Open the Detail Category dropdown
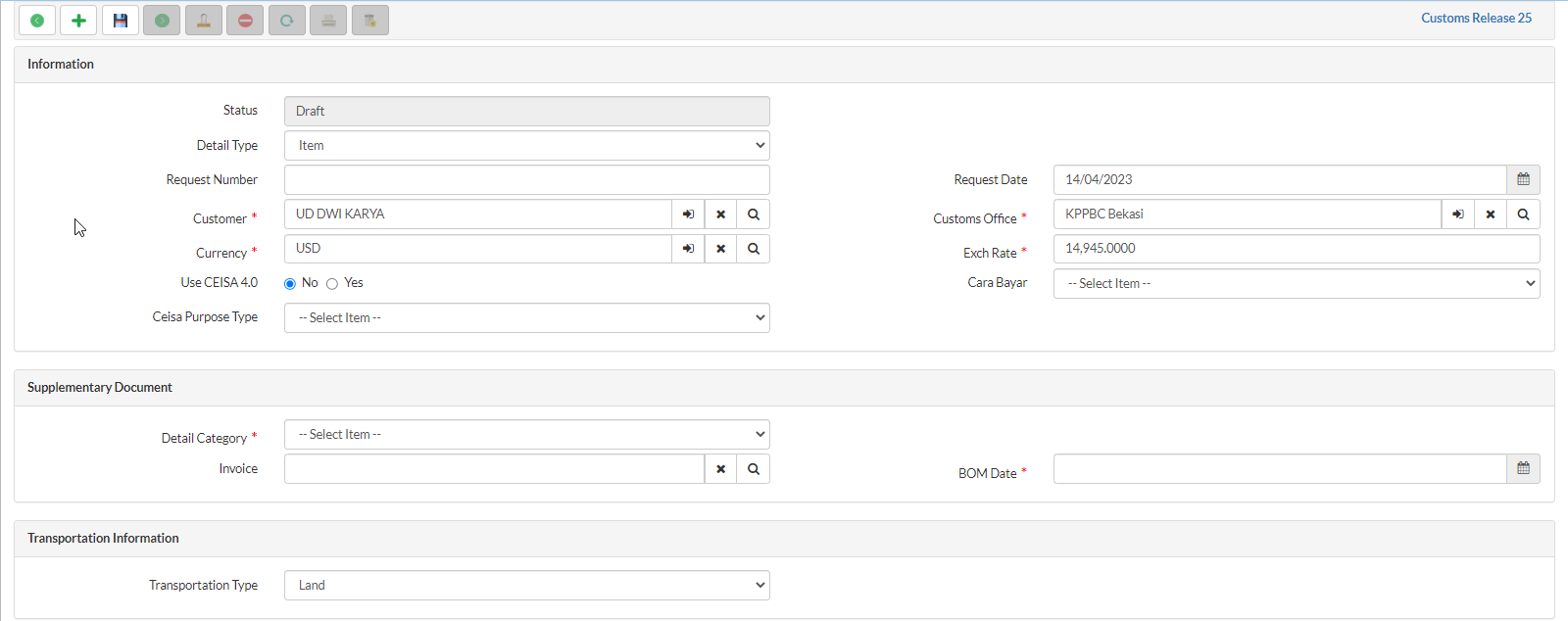Screen dimensions: 1568x621 click(526, 435)
